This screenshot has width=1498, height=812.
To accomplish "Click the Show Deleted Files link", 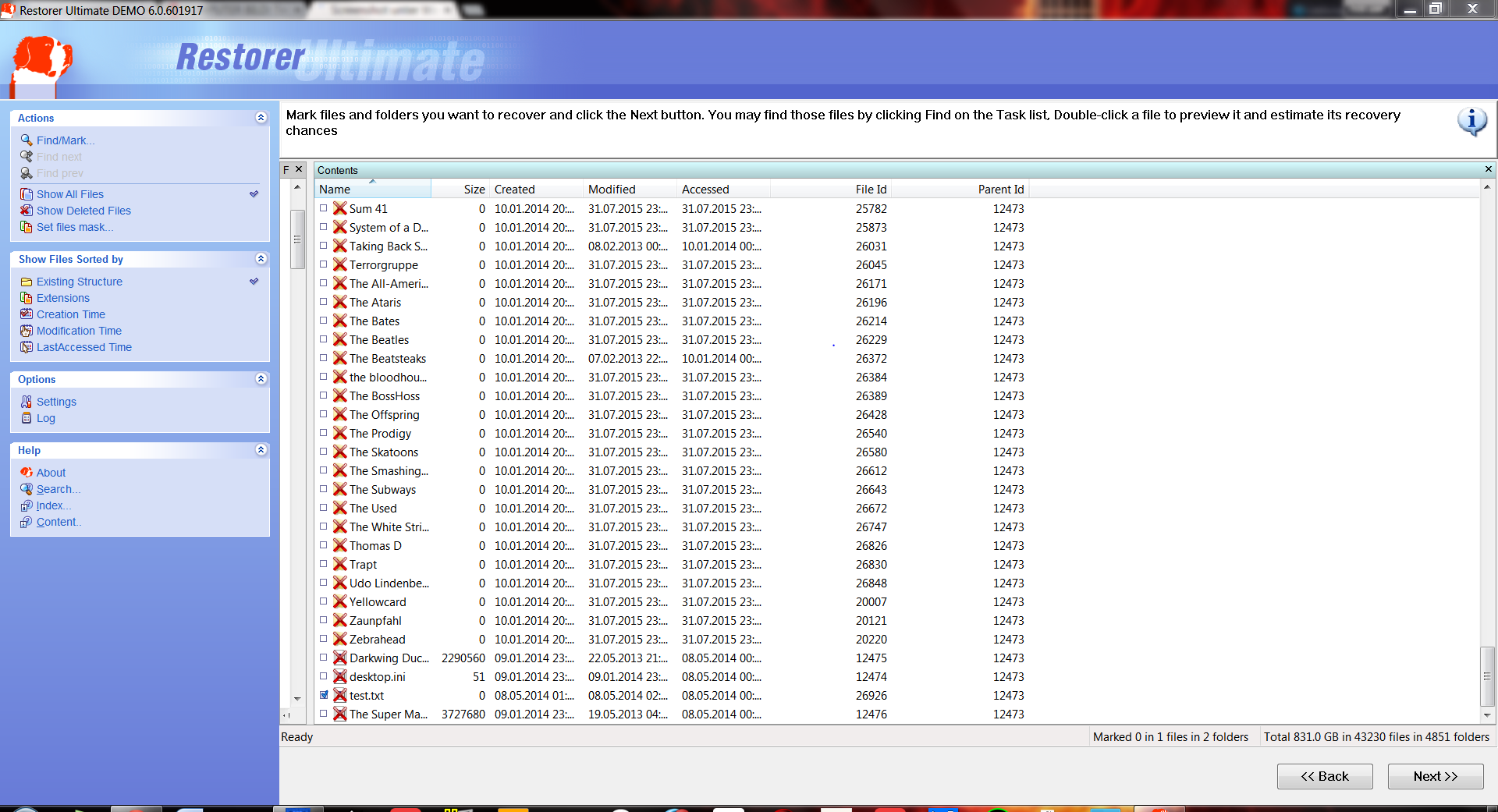I will [83, 211].
